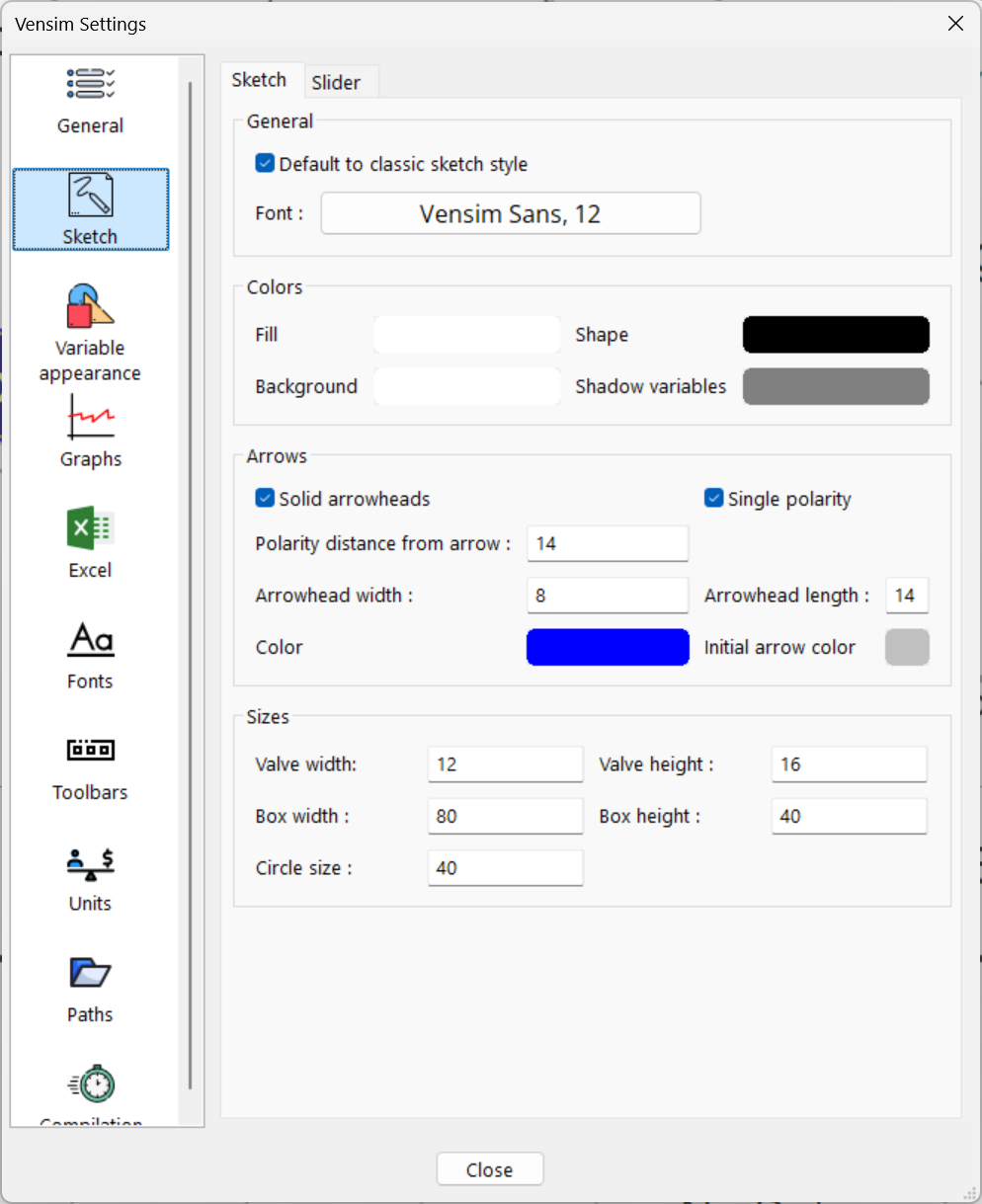This screenshot has height=1204, width=982.
Task: Open the Toolbars settings panel
Action: click(x=90, y=765)
